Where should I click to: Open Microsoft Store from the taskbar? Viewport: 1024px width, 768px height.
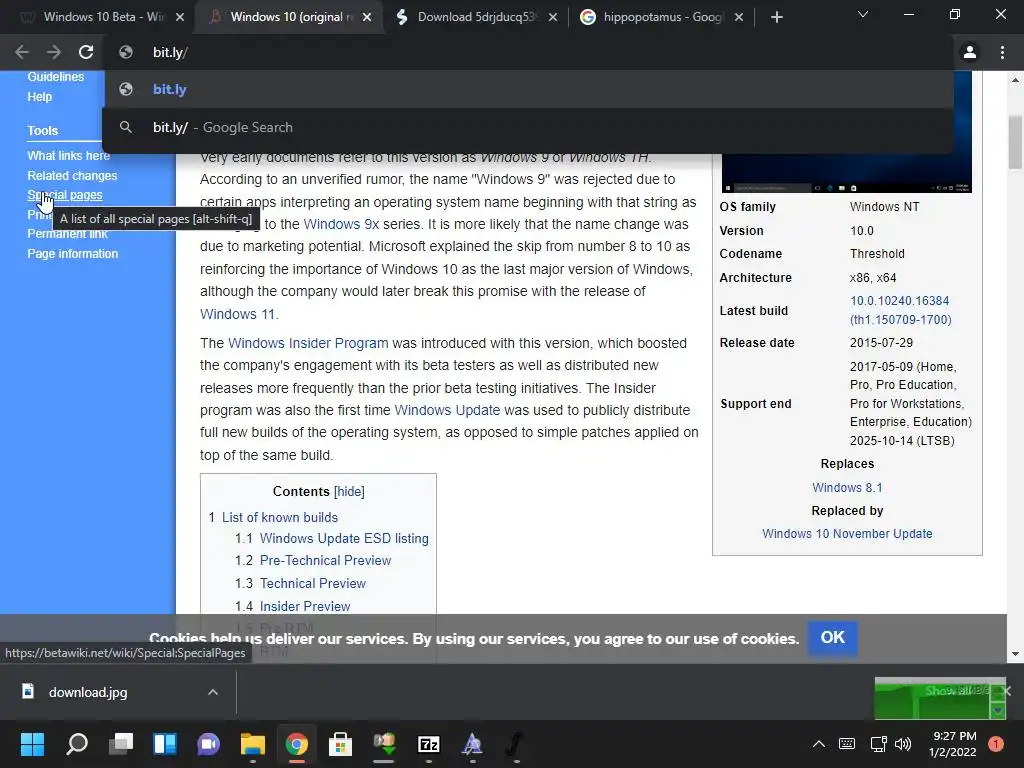[x=340, y=744]
